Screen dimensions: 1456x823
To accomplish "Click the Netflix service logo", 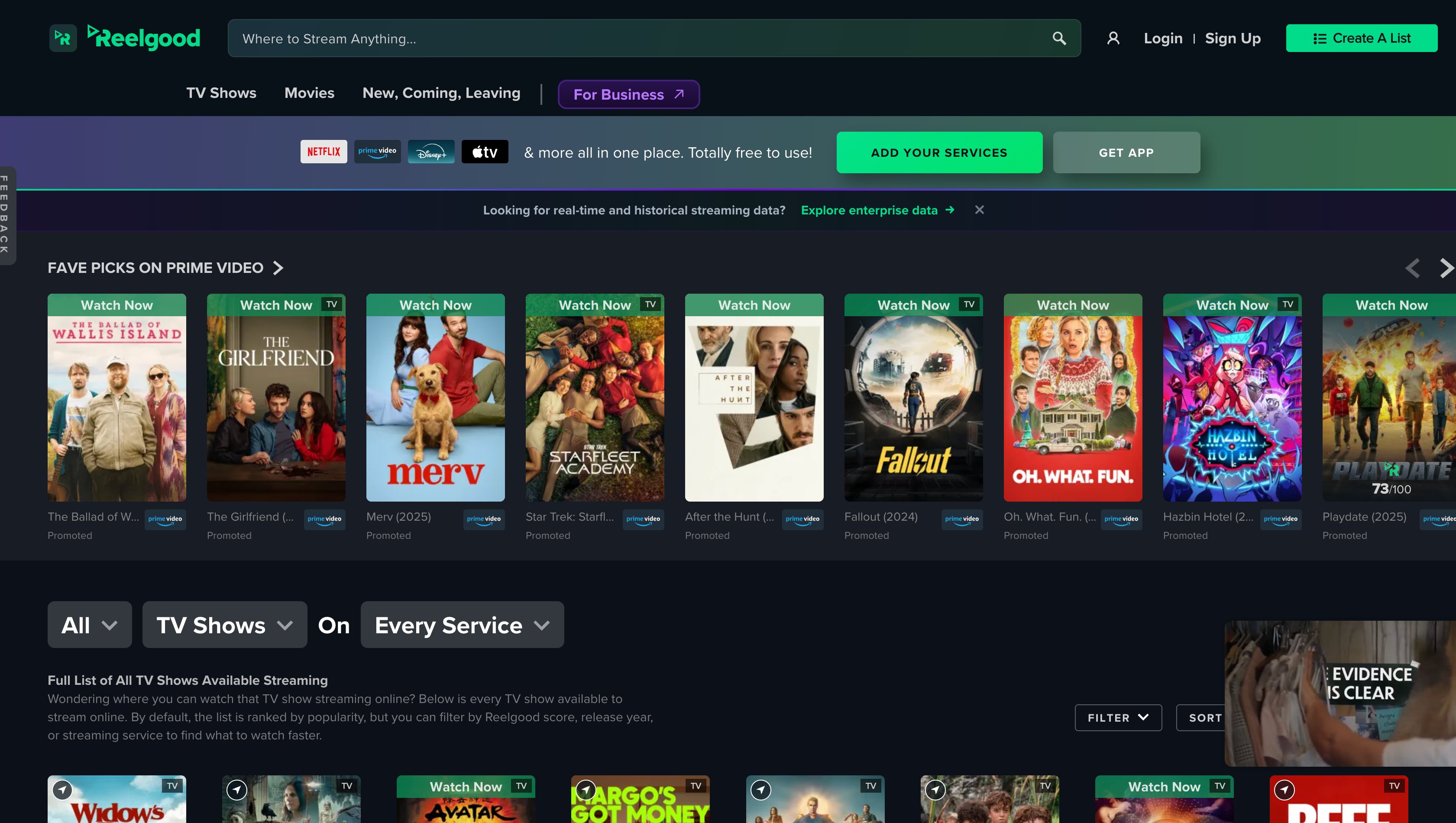I will pos(324,152).
